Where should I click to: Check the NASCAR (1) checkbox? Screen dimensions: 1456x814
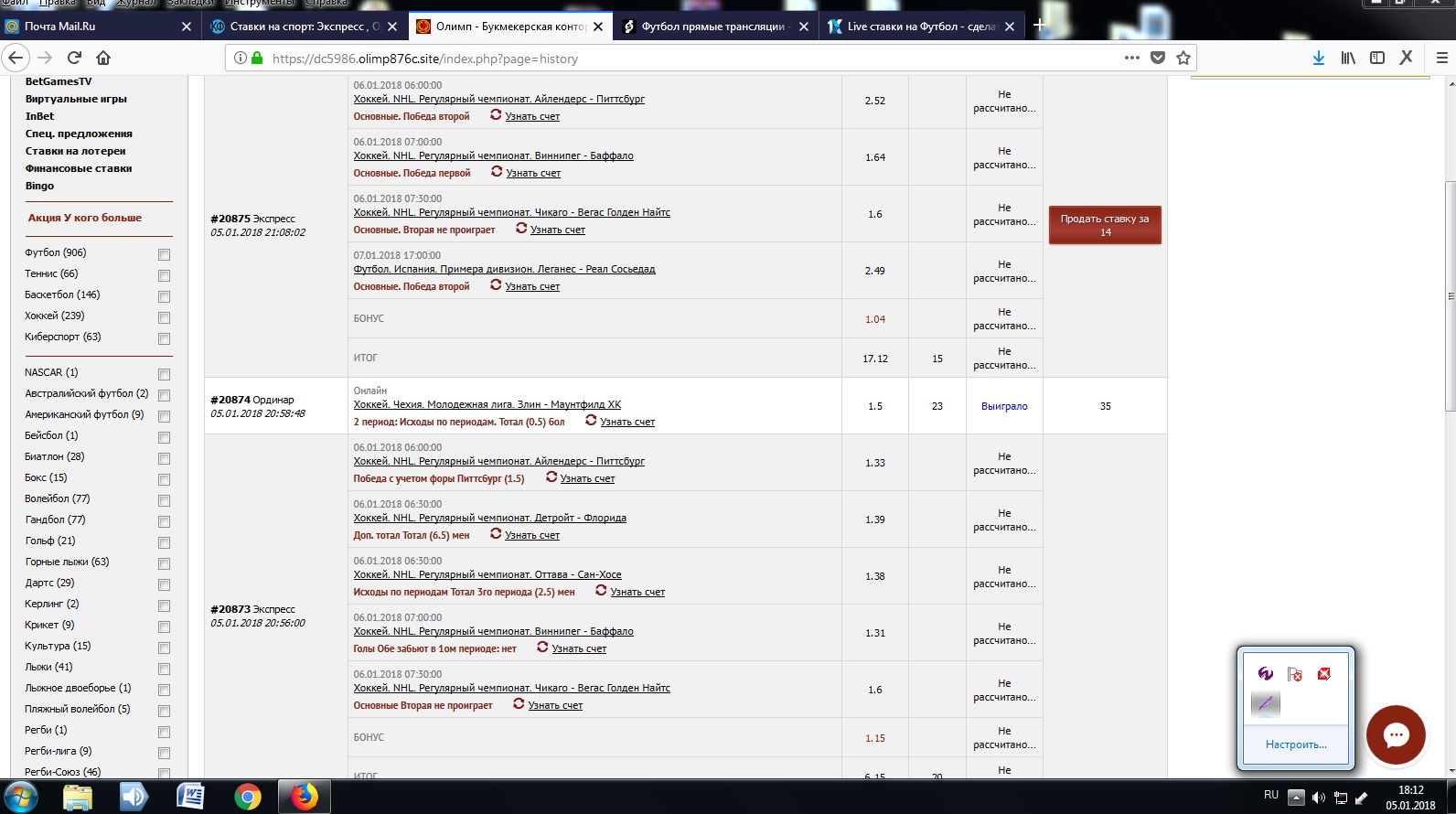164,374
